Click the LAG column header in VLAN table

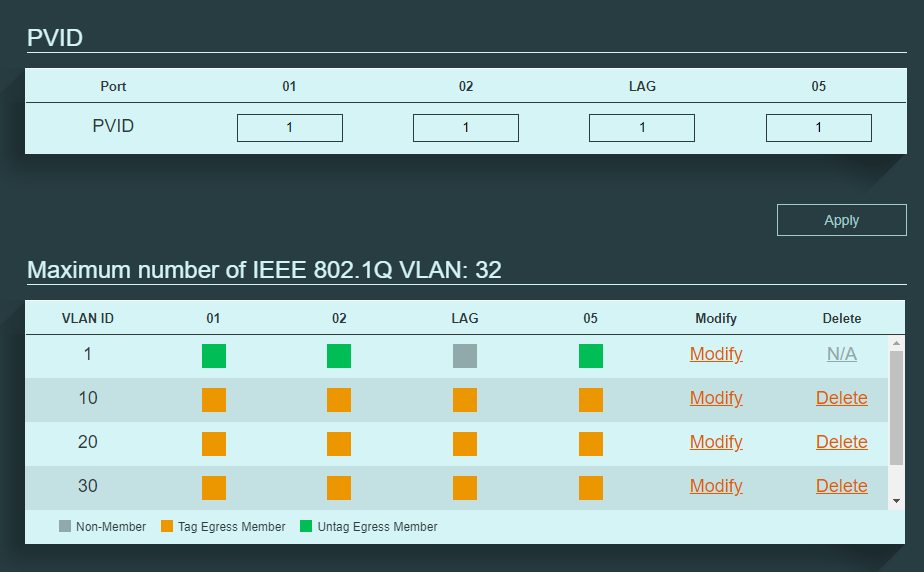465,319
